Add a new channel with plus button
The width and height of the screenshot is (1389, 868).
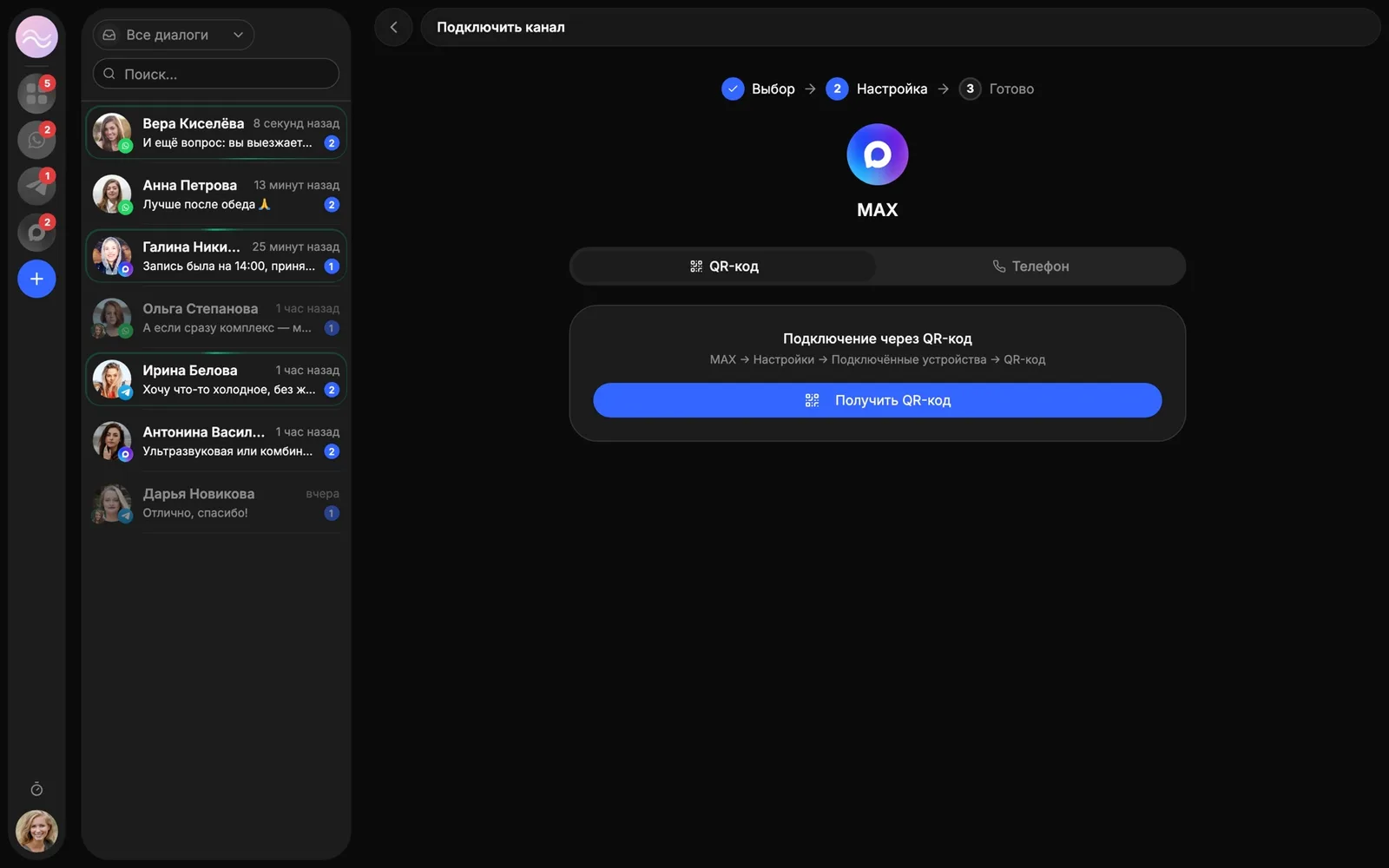[36, 279]
